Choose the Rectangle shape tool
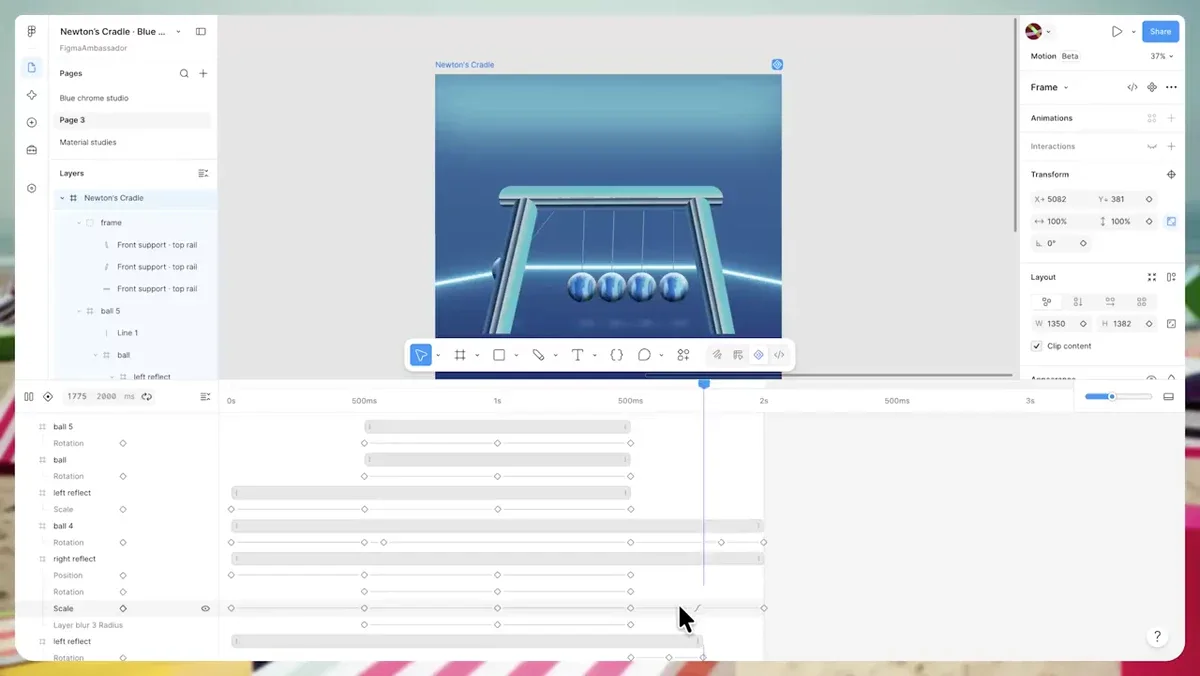Screen dimensions: 1200x676 (x=499, y=355)
